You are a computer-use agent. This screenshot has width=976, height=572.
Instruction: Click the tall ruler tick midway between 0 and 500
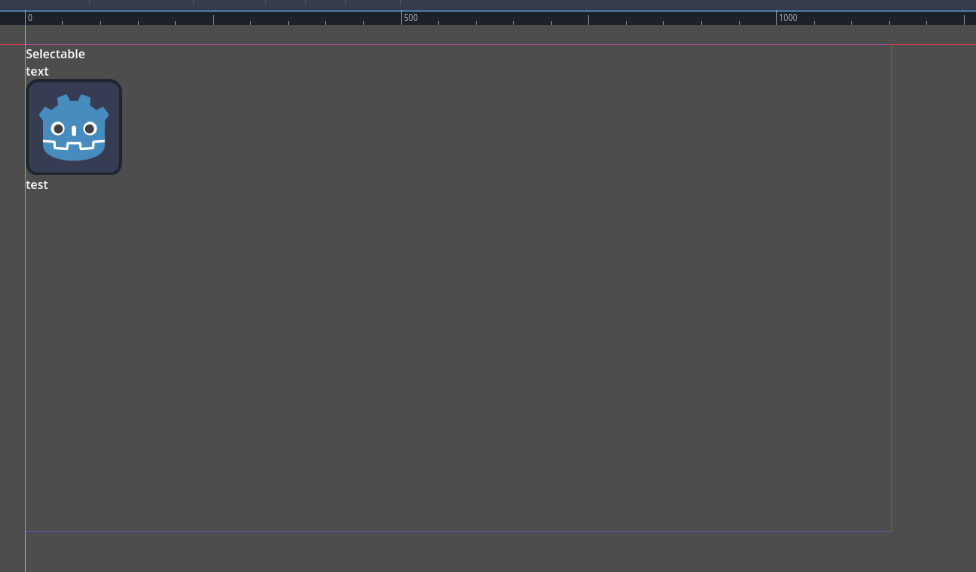pos(214,20)
